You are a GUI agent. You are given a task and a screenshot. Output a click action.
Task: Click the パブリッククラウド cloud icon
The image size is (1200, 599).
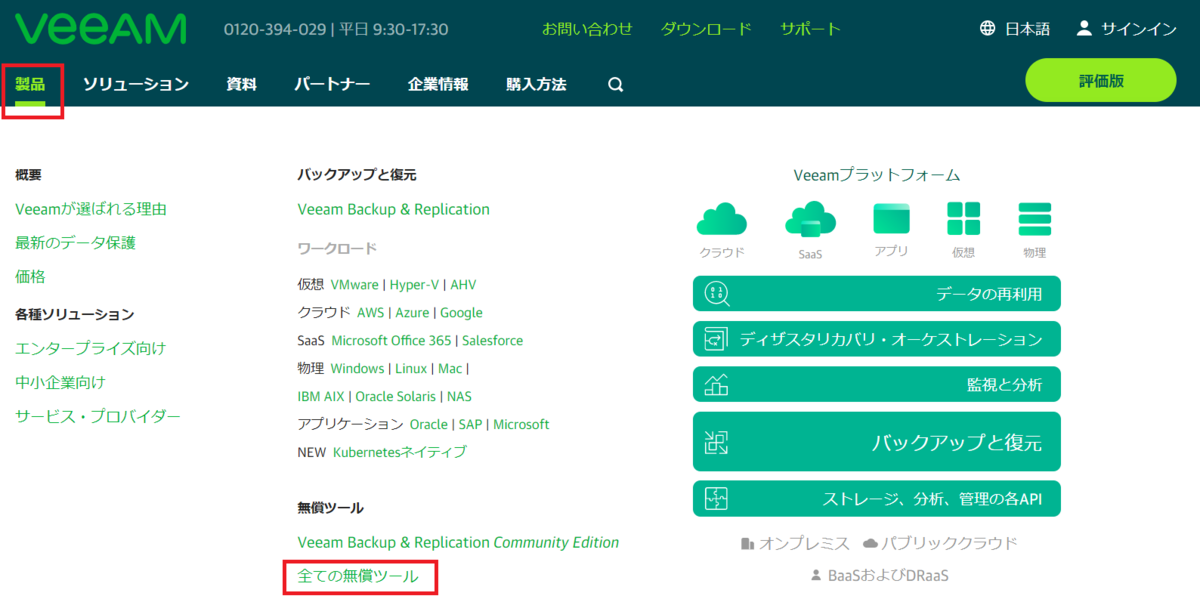pos(870,543)
